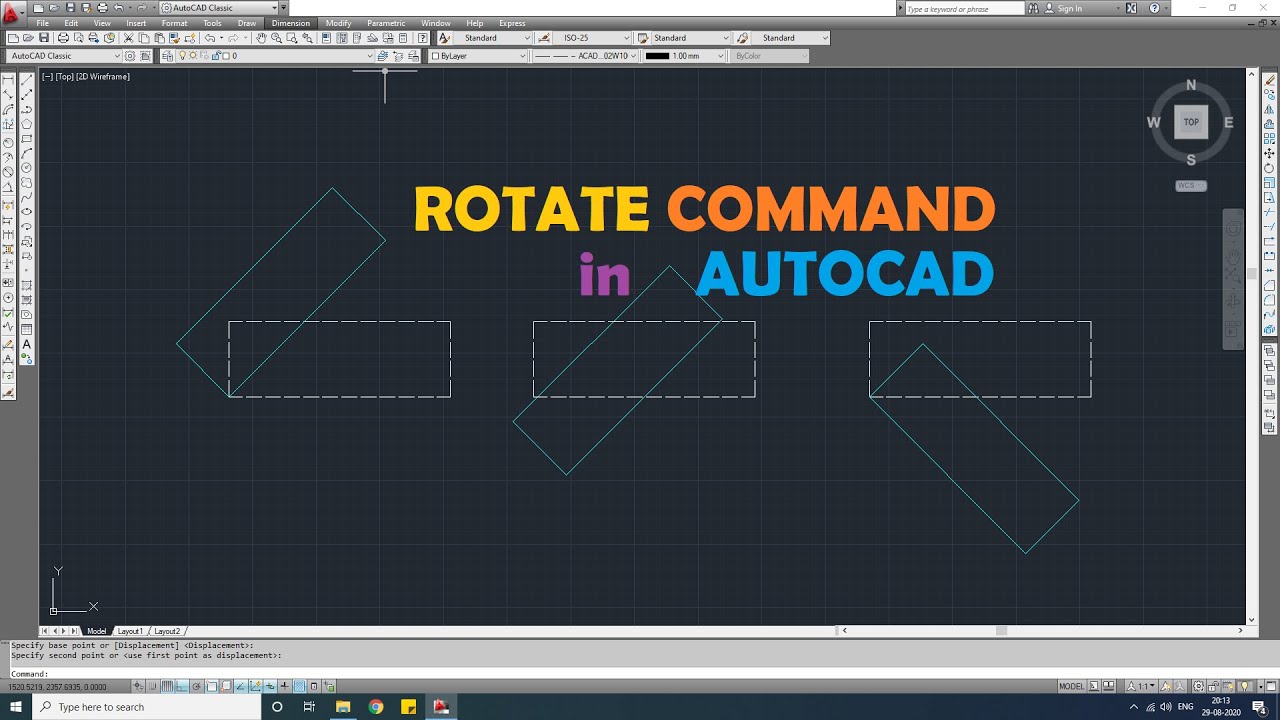The image size is (1280, 720).
Task: Click Save in the Standard toolbar
Action: tap(43, 38)
